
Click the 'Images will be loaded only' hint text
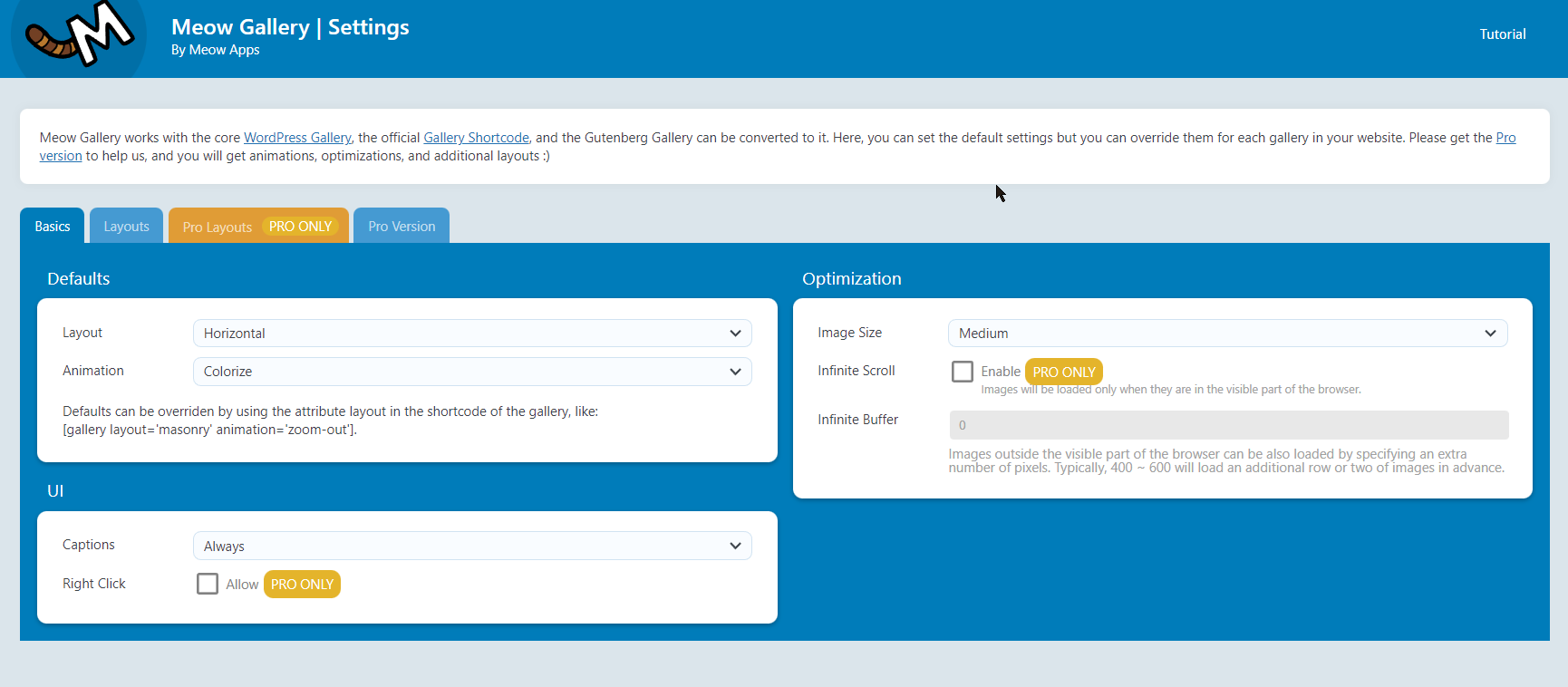tap(1171, 390)
